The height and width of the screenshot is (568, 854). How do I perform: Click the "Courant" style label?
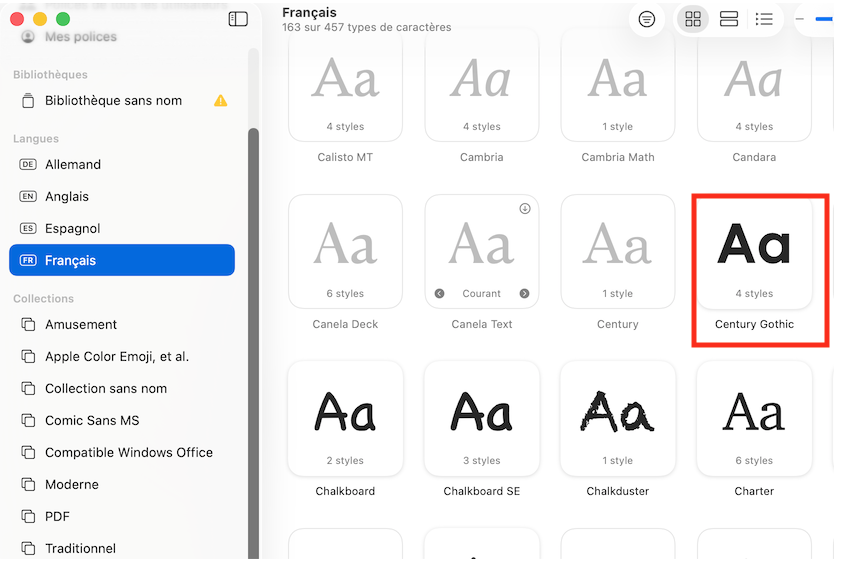481,294
